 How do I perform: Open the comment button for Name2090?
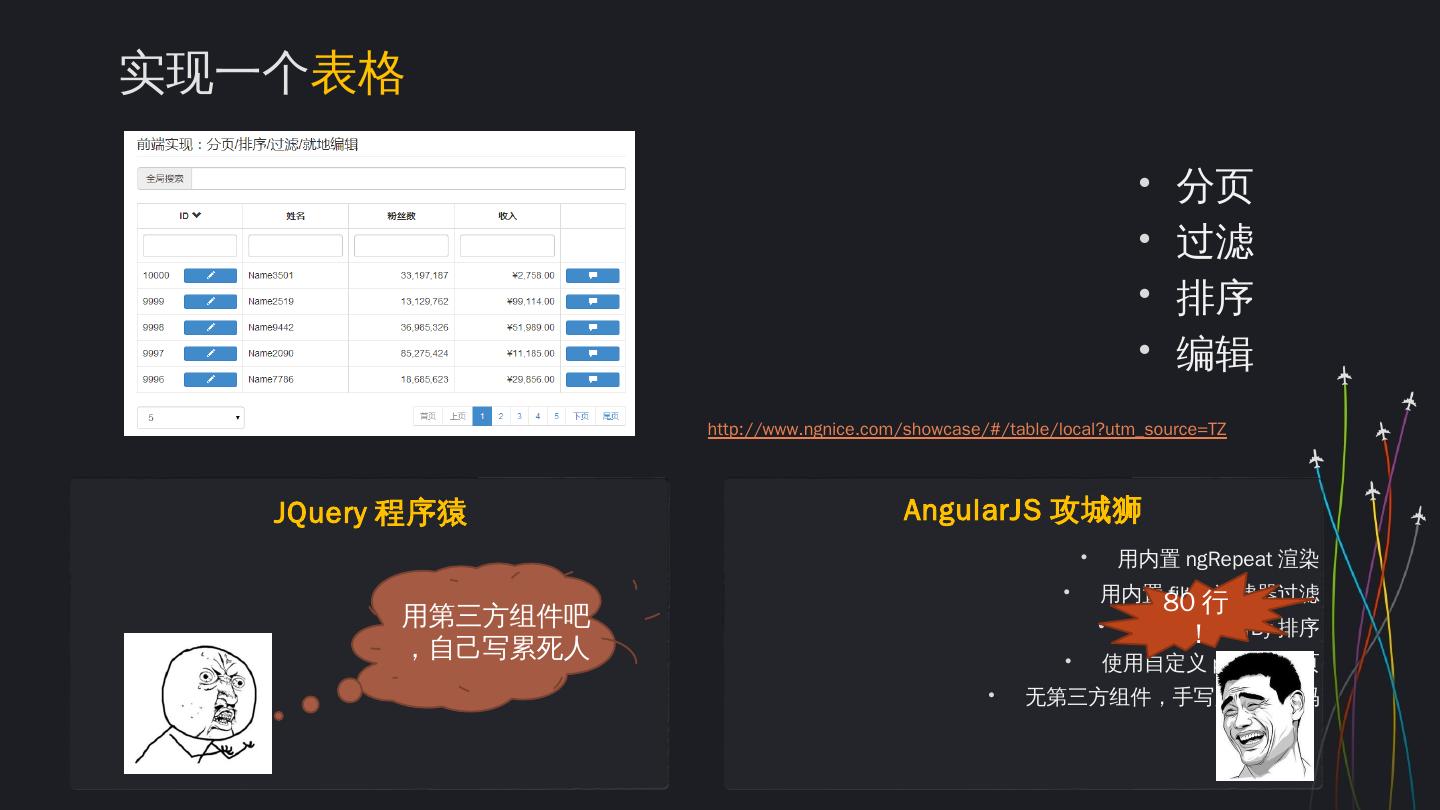tap(592, 354)
